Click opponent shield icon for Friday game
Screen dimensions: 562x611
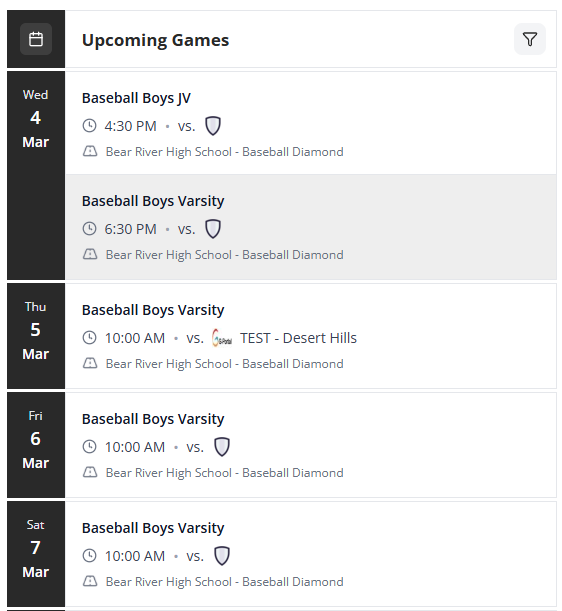click(222, 447)
